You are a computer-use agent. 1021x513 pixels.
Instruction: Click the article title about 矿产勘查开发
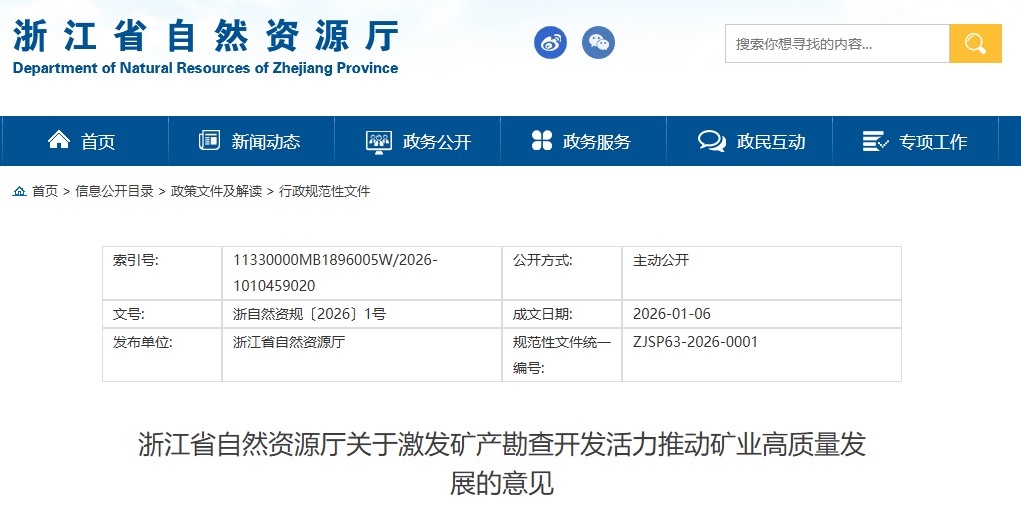coord(502,464)
